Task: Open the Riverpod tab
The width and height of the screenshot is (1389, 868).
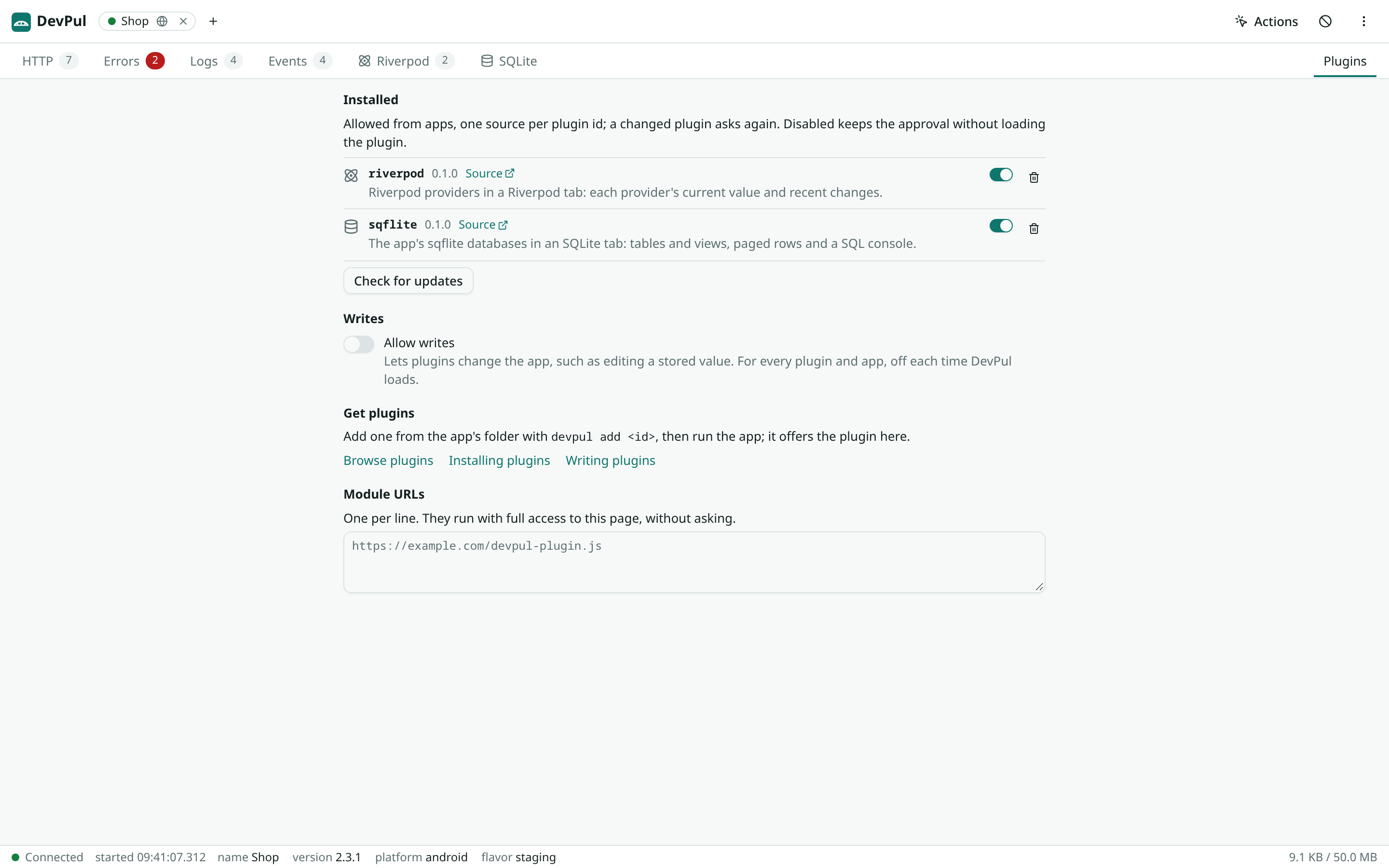Action: 407,61
